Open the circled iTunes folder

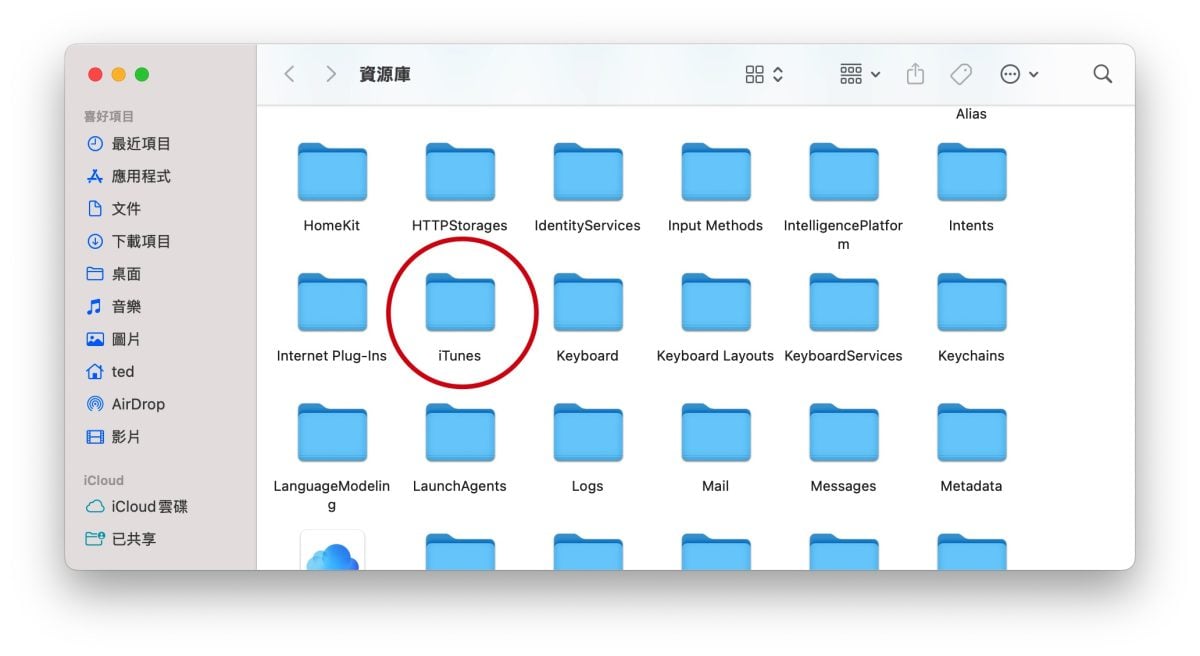click(459, 302)
